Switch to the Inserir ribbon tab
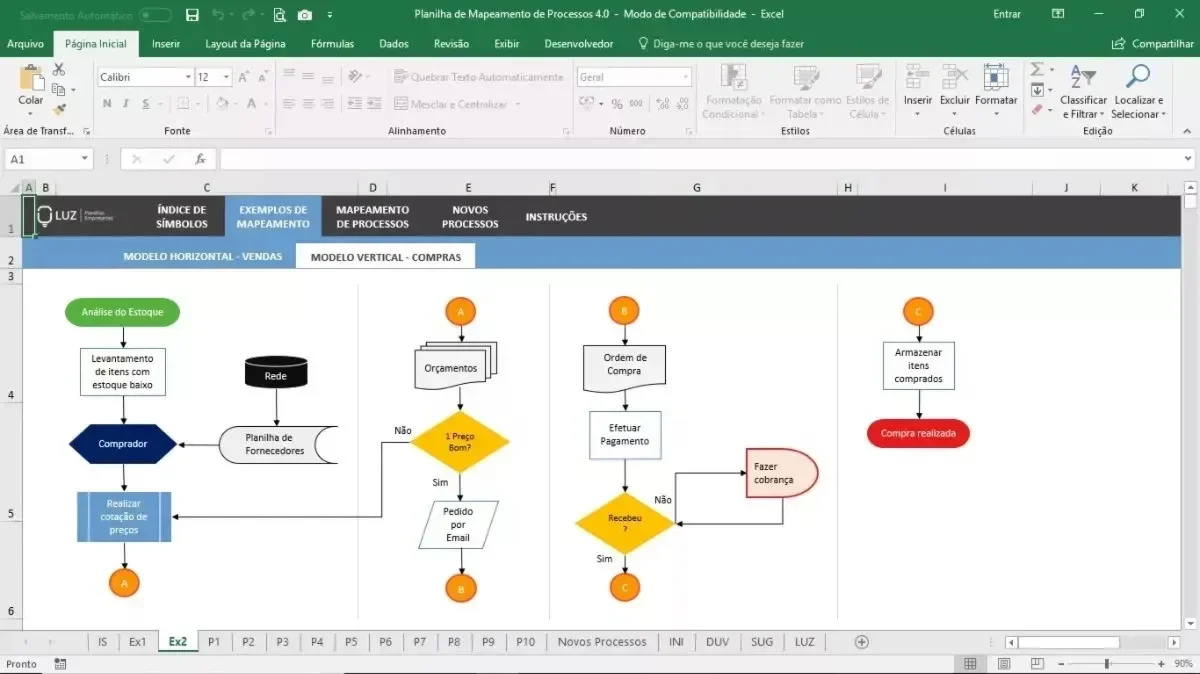 point(166,44)
